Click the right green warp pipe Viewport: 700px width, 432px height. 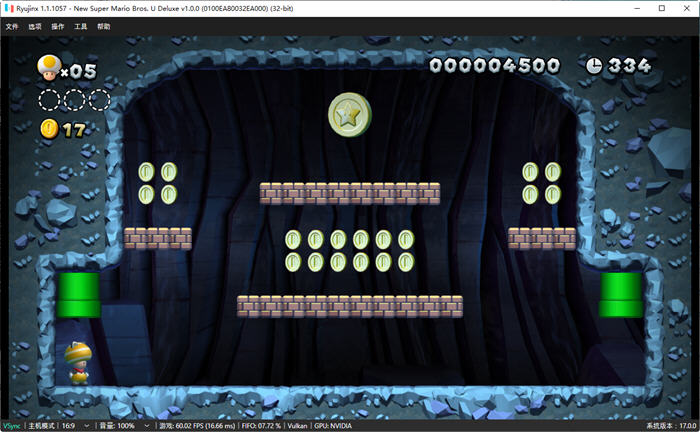click(x=621, y=295)
